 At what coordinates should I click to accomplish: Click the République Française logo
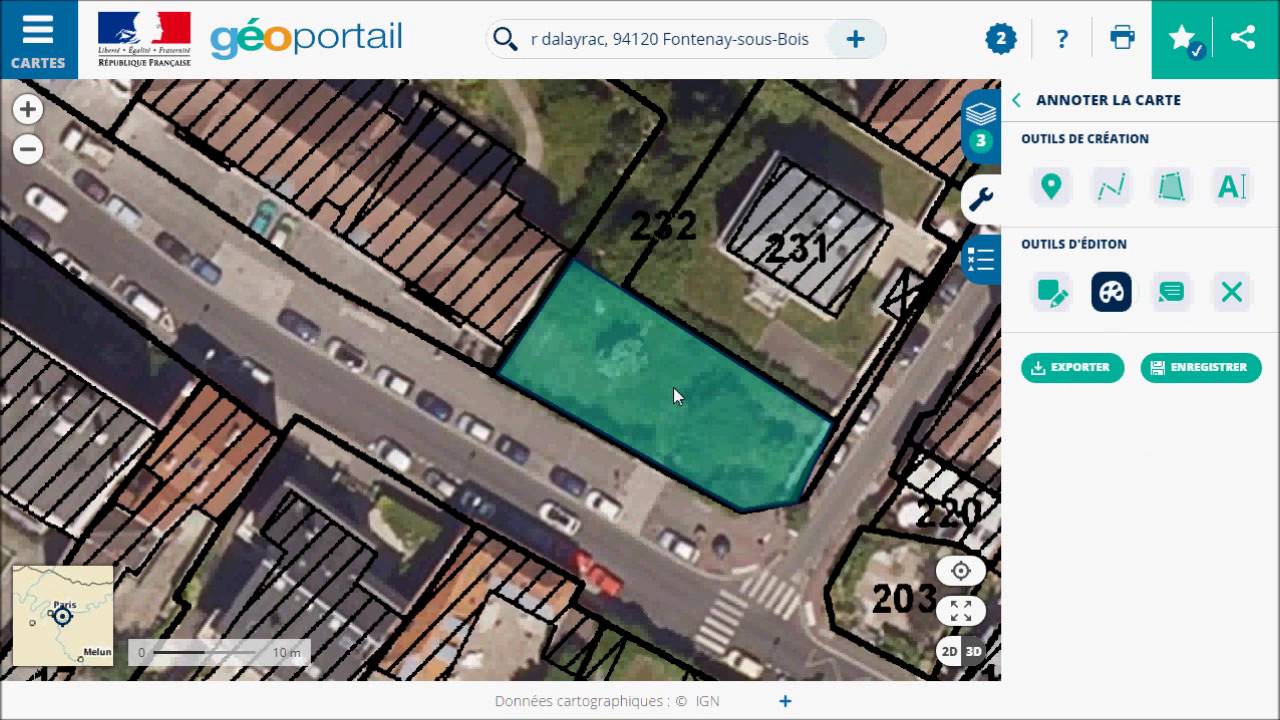(144, 39)
